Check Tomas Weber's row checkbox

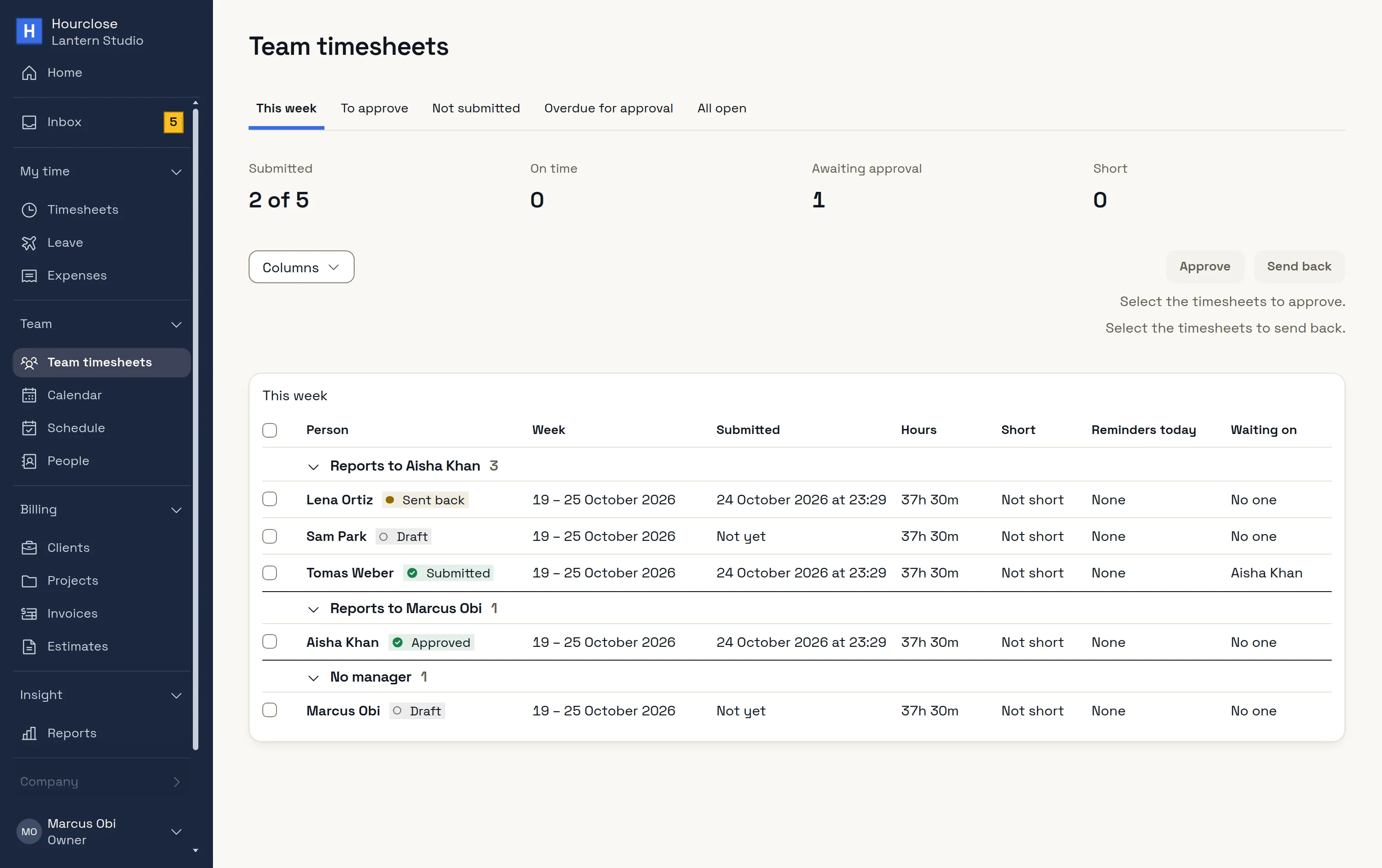(270, 573)
